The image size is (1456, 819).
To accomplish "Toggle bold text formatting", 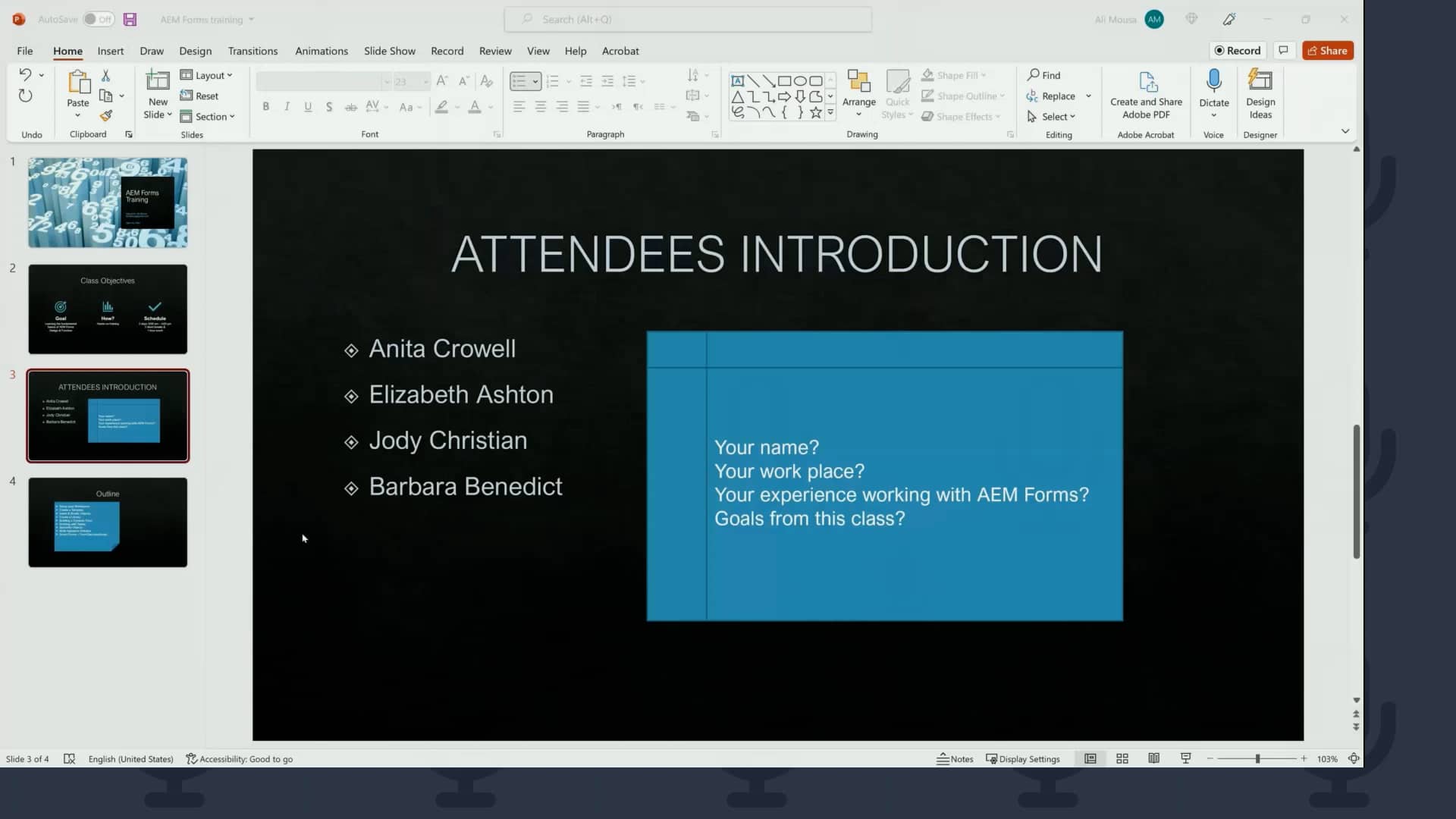I will point(265,107).
